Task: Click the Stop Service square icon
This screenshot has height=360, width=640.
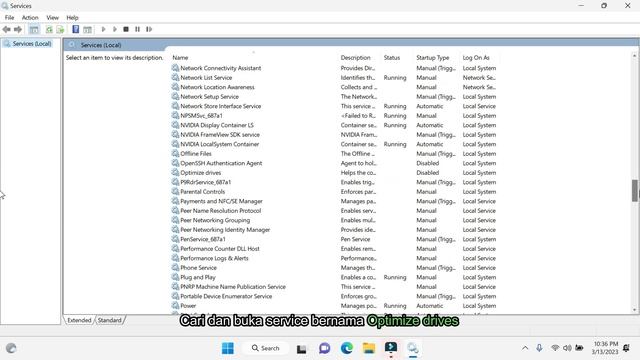Action: 126,29
